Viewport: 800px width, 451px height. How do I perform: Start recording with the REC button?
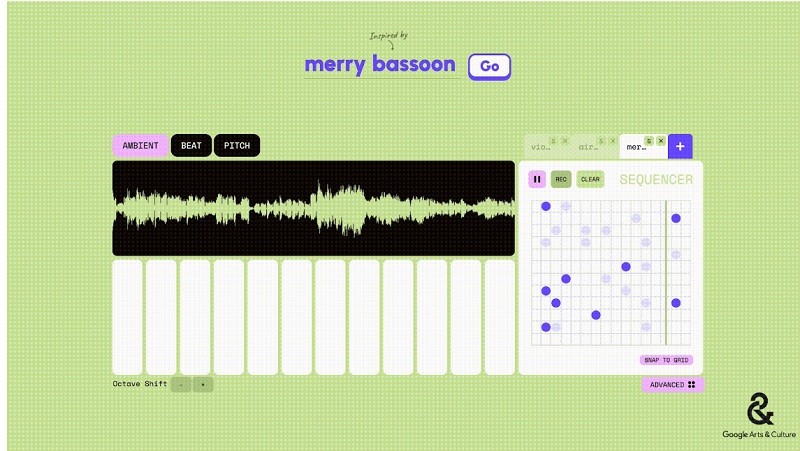coord(561,179)
